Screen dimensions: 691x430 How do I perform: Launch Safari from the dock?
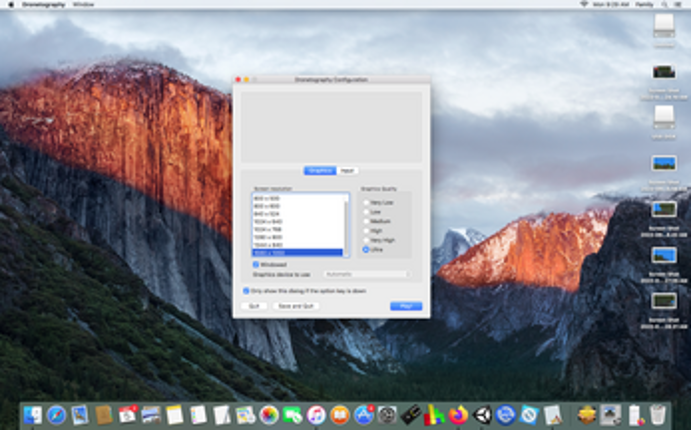tap(56, 415)
